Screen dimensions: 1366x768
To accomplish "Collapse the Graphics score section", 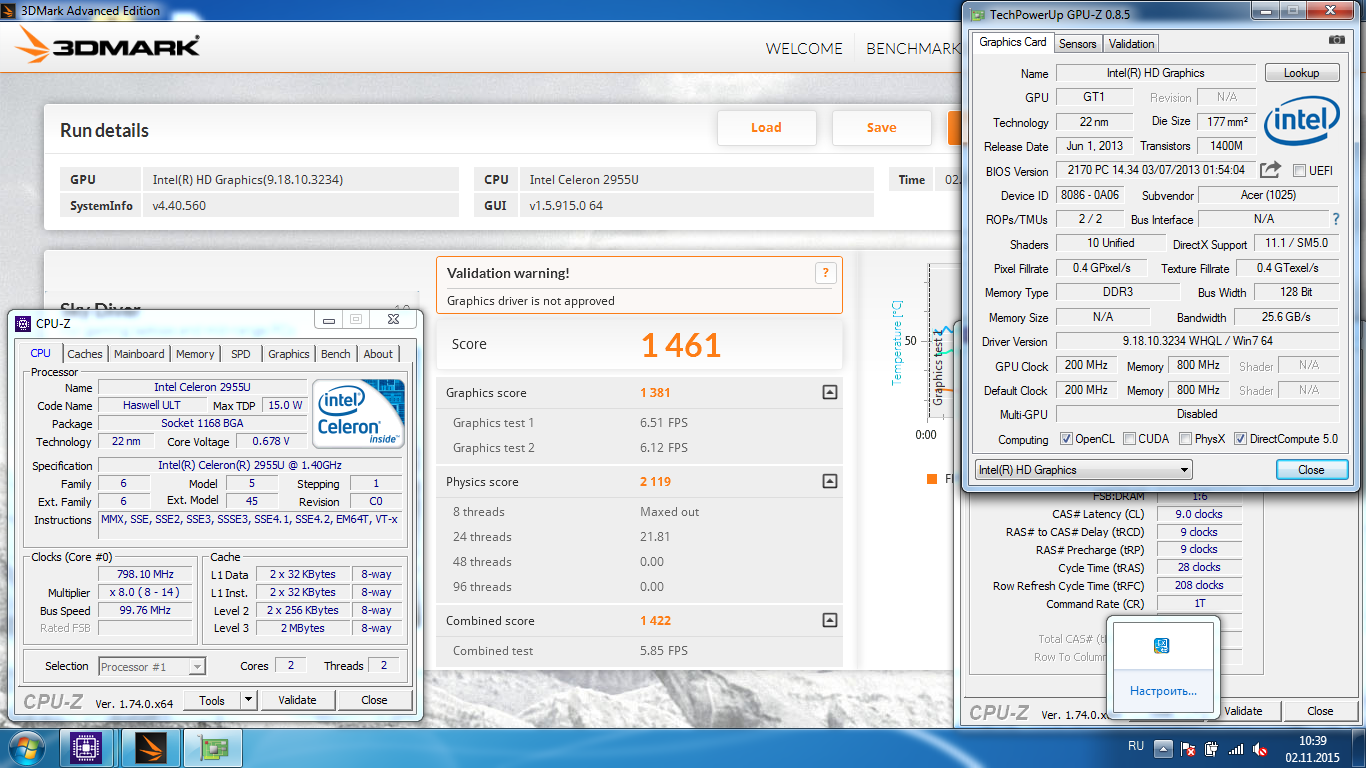I will (x=829, y=393).
